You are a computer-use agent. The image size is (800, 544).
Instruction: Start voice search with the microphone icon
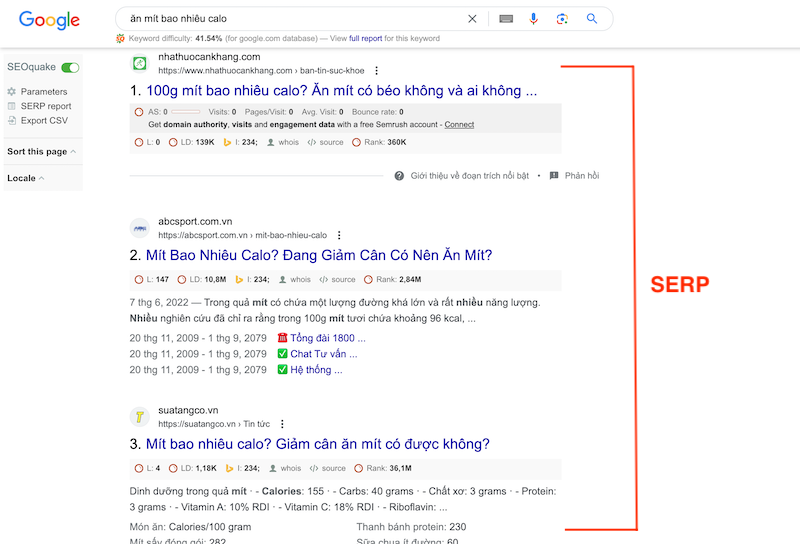click(533, 19)
